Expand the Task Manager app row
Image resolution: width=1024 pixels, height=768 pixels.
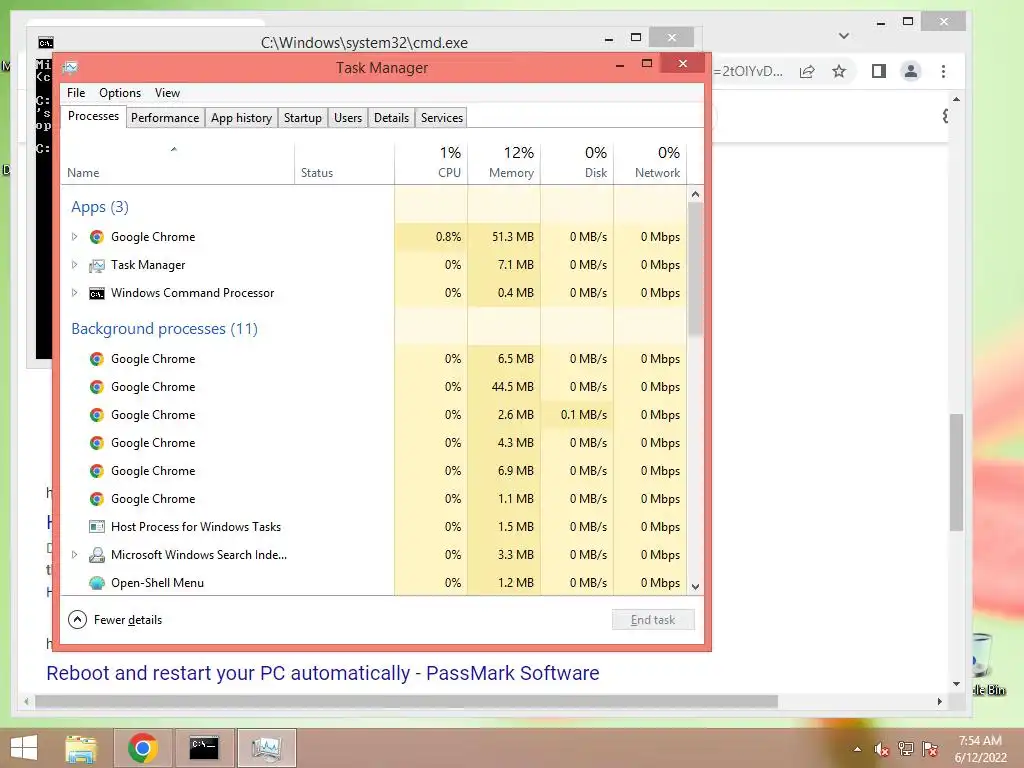point(74,265)
